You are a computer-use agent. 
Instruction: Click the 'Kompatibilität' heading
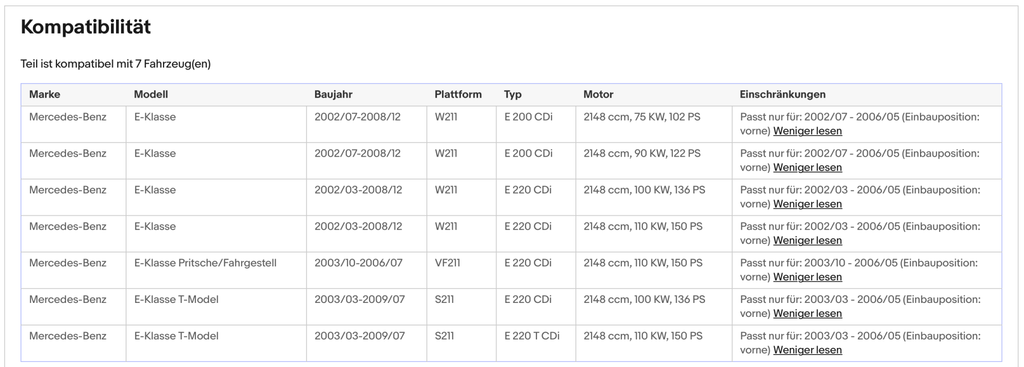86,27
